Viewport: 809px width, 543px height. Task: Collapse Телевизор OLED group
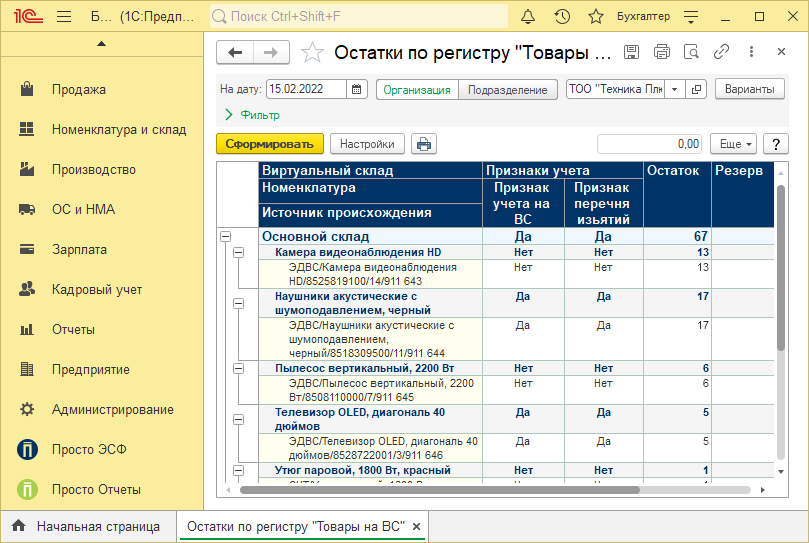pyautogui.click(x=238, y=420)
